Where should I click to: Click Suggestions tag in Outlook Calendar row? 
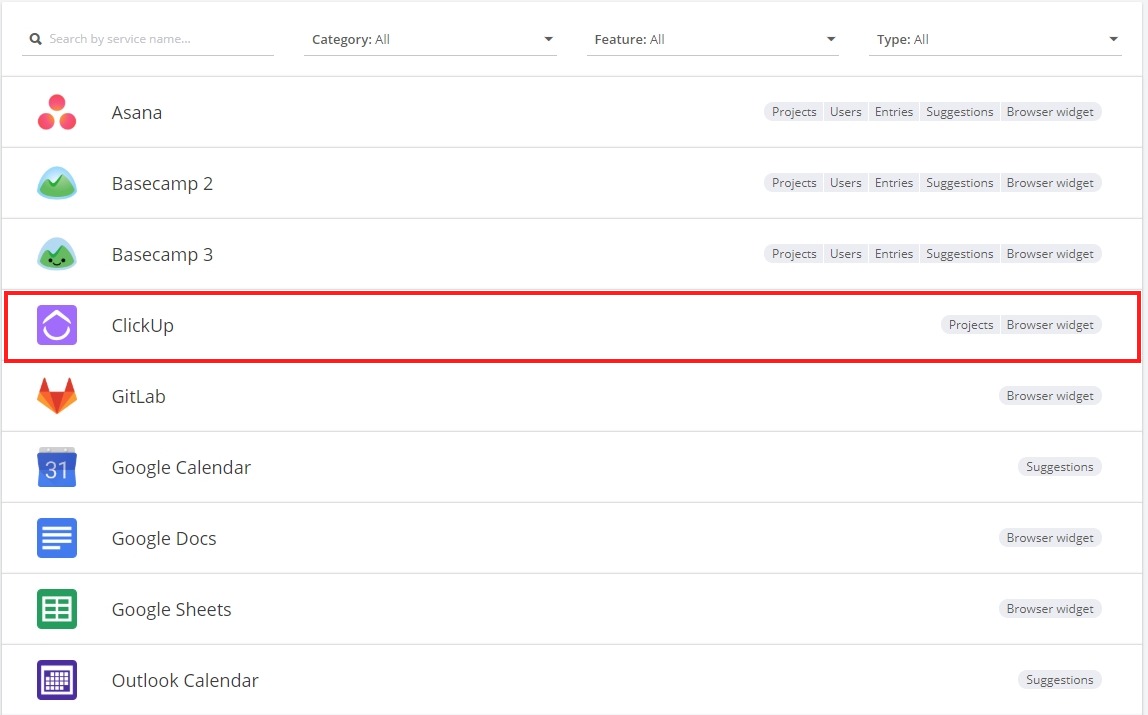click(1059, 680)
